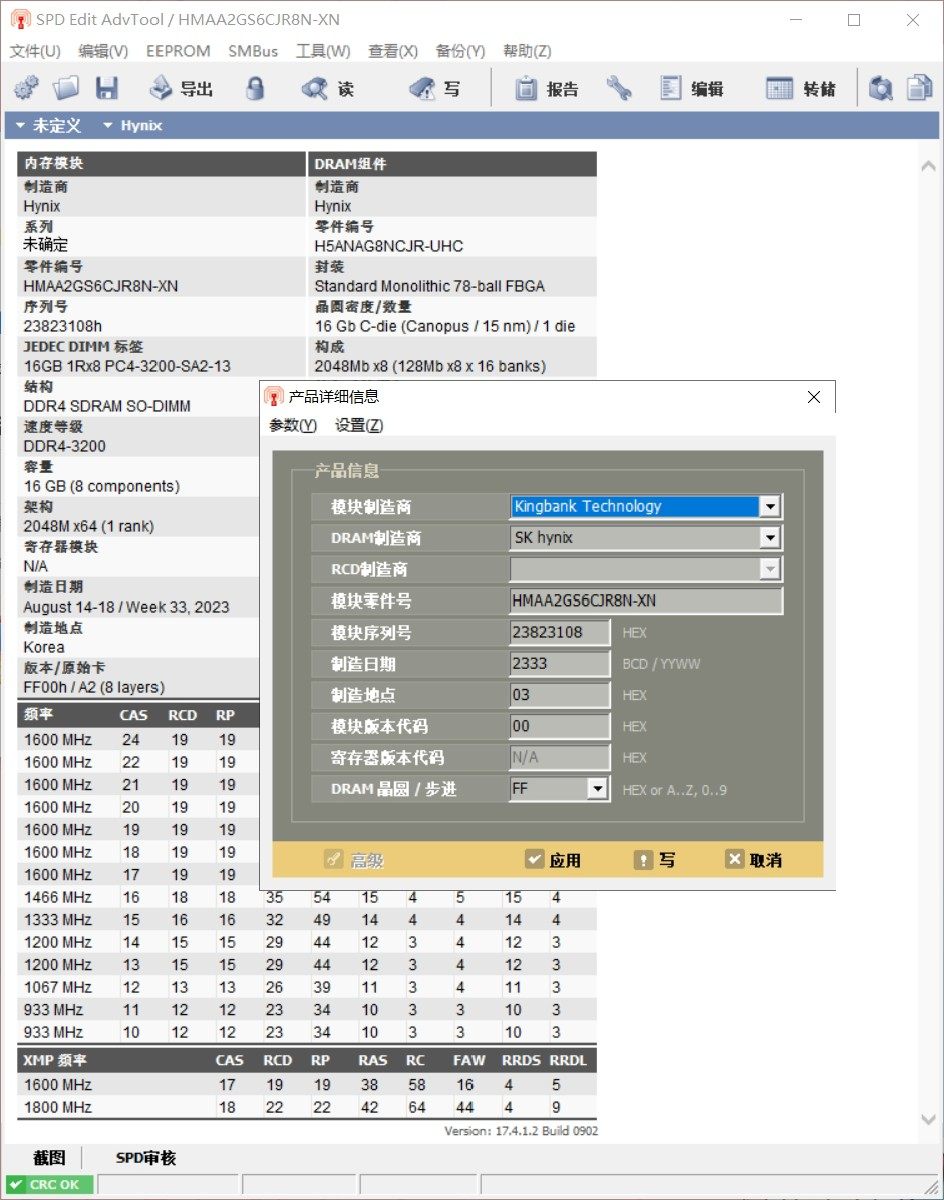Click the 1333 MHz frequency row
This screenshot has height=1200, width=944.
[307, 919]
